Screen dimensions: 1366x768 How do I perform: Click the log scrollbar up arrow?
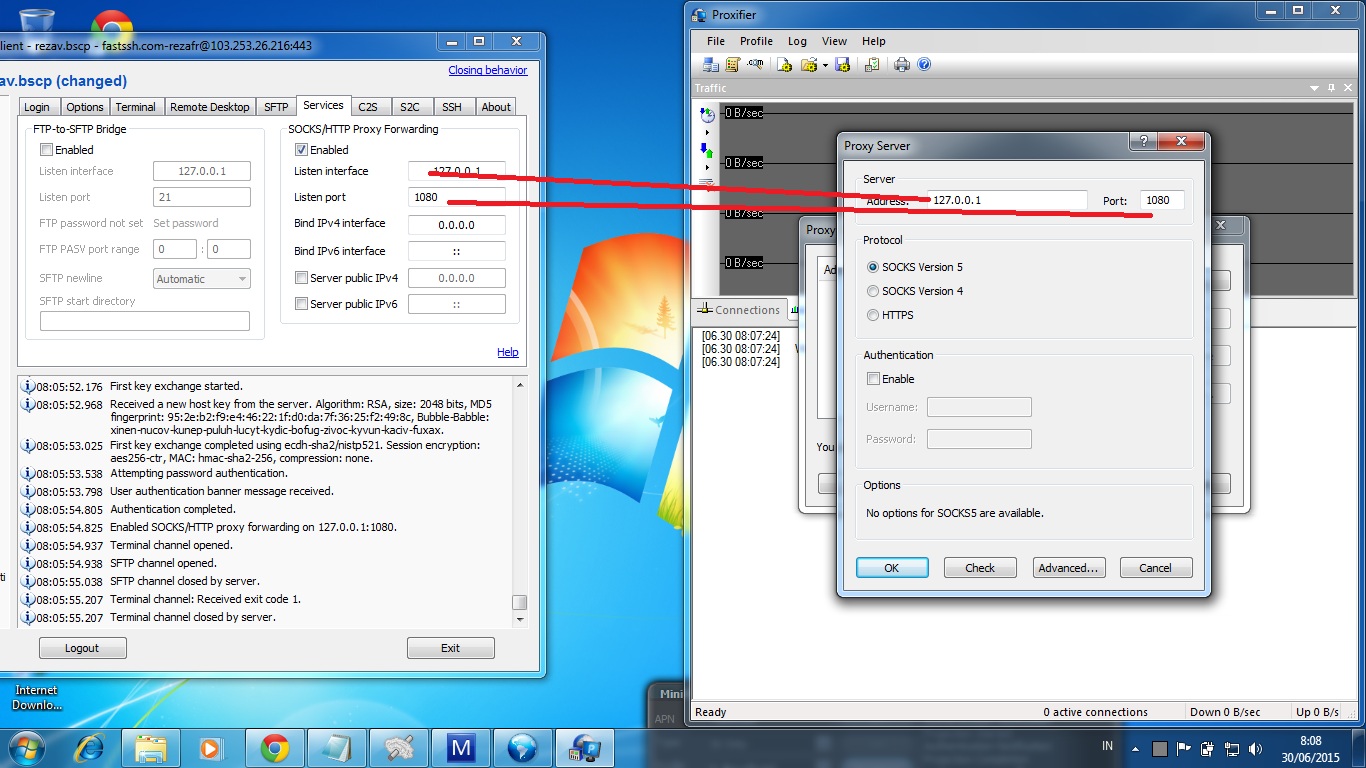pyautogui.click(x=518, y=384)
